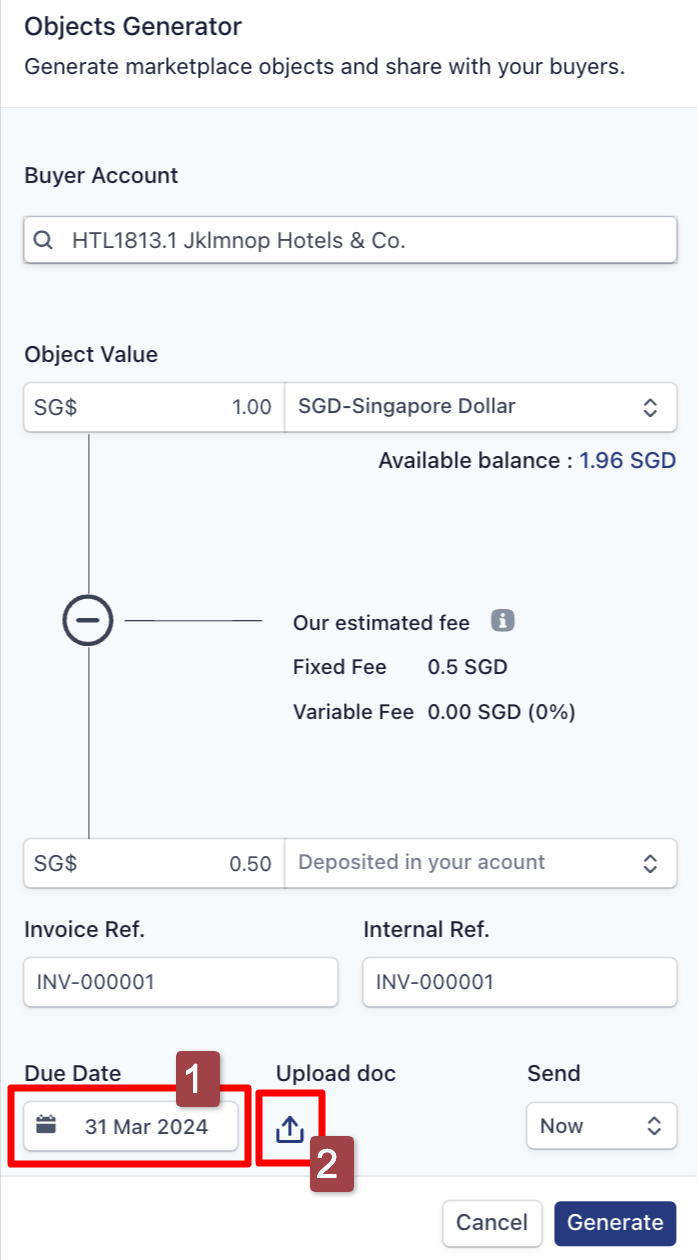Click the chevron arrows on the deposit selector
The width and height of the screenshot is (697, 1260).
tap(650, 863)
